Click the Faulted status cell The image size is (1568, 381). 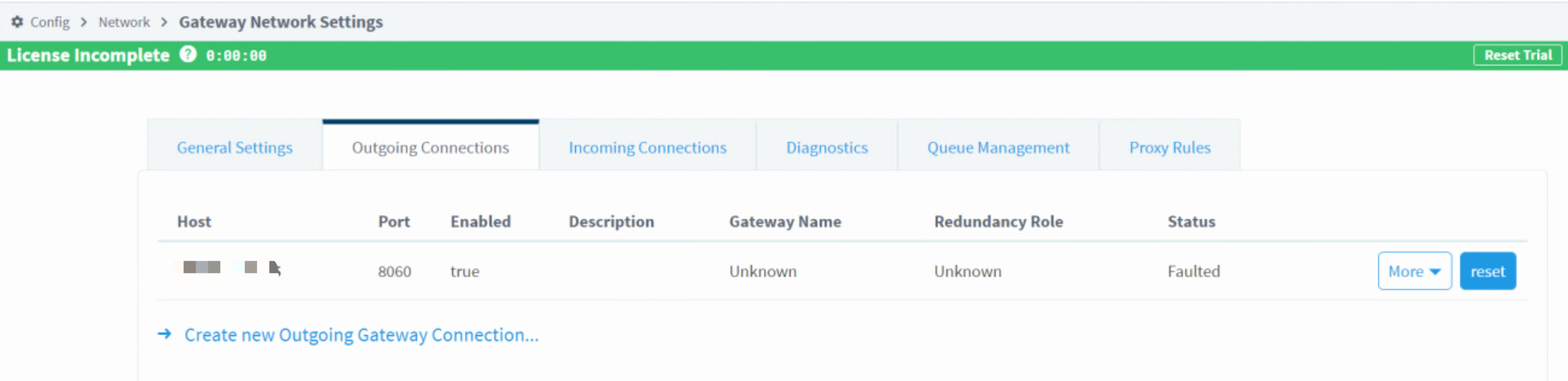click(x=1193, y=271)
